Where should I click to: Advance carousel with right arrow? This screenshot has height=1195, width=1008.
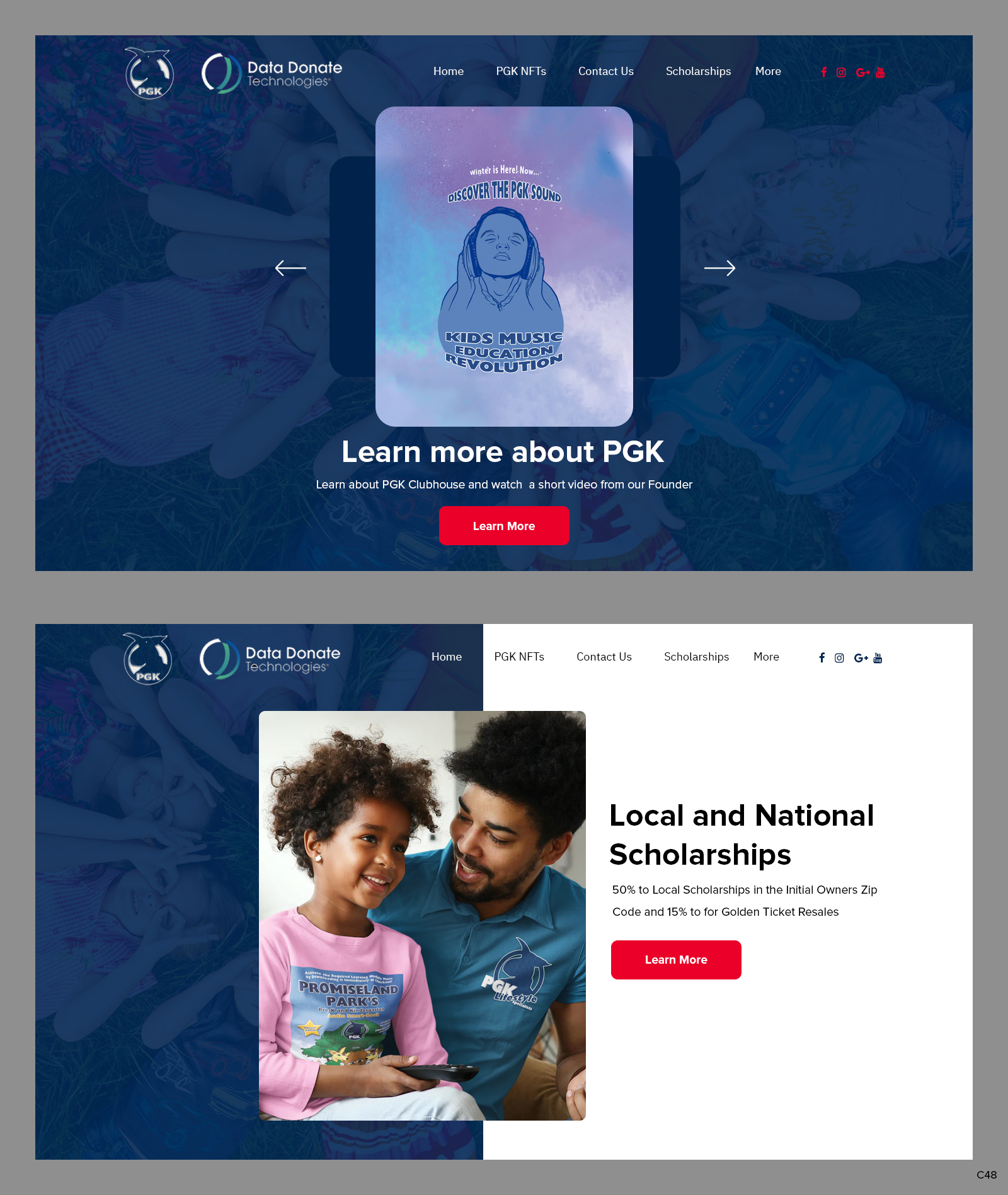click(719, 268)
